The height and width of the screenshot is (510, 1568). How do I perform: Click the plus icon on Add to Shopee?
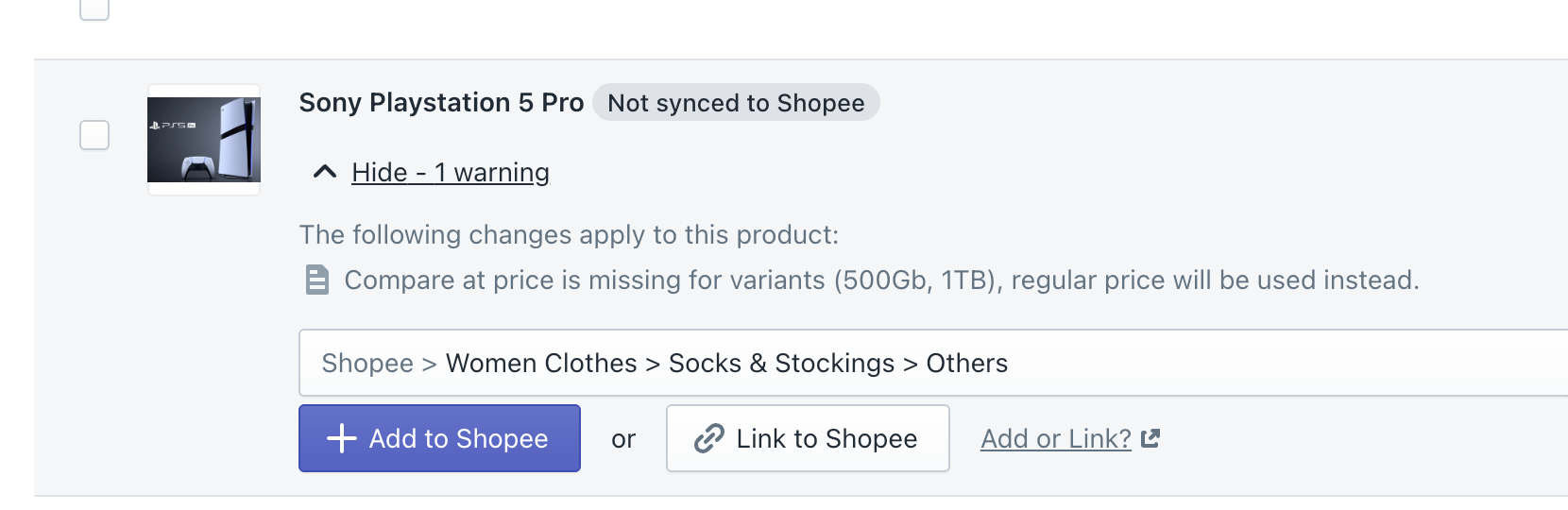click(341, 438)
